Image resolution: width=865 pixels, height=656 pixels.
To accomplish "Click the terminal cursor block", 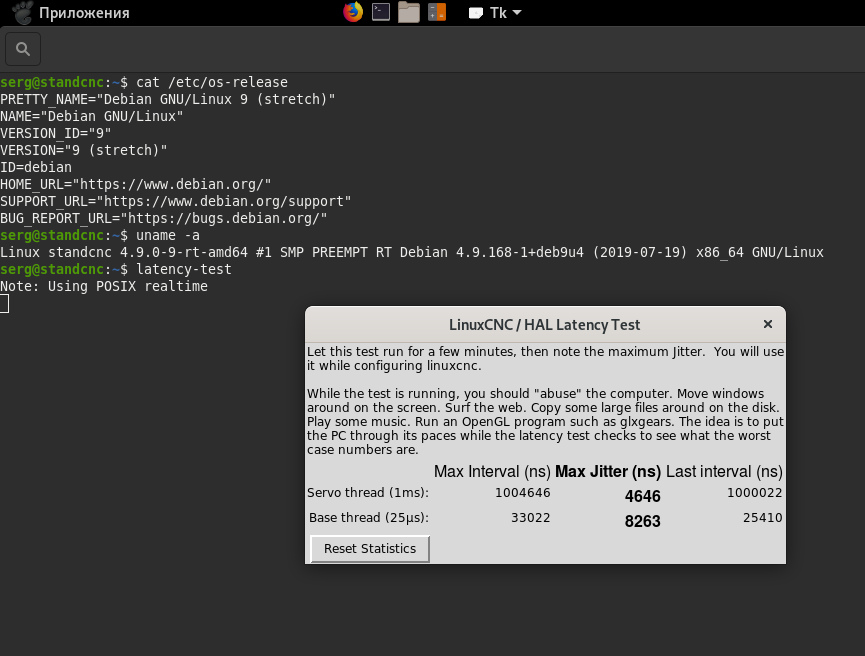I will click(4, 303).
